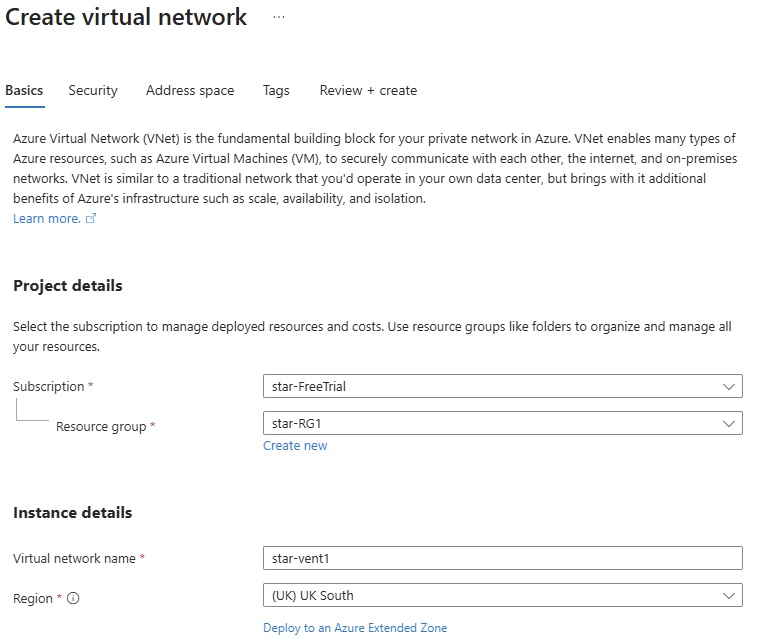Click the Create virtual network page title
The width and height of the screenshot is (766, 644).
[x=127, y=17]
